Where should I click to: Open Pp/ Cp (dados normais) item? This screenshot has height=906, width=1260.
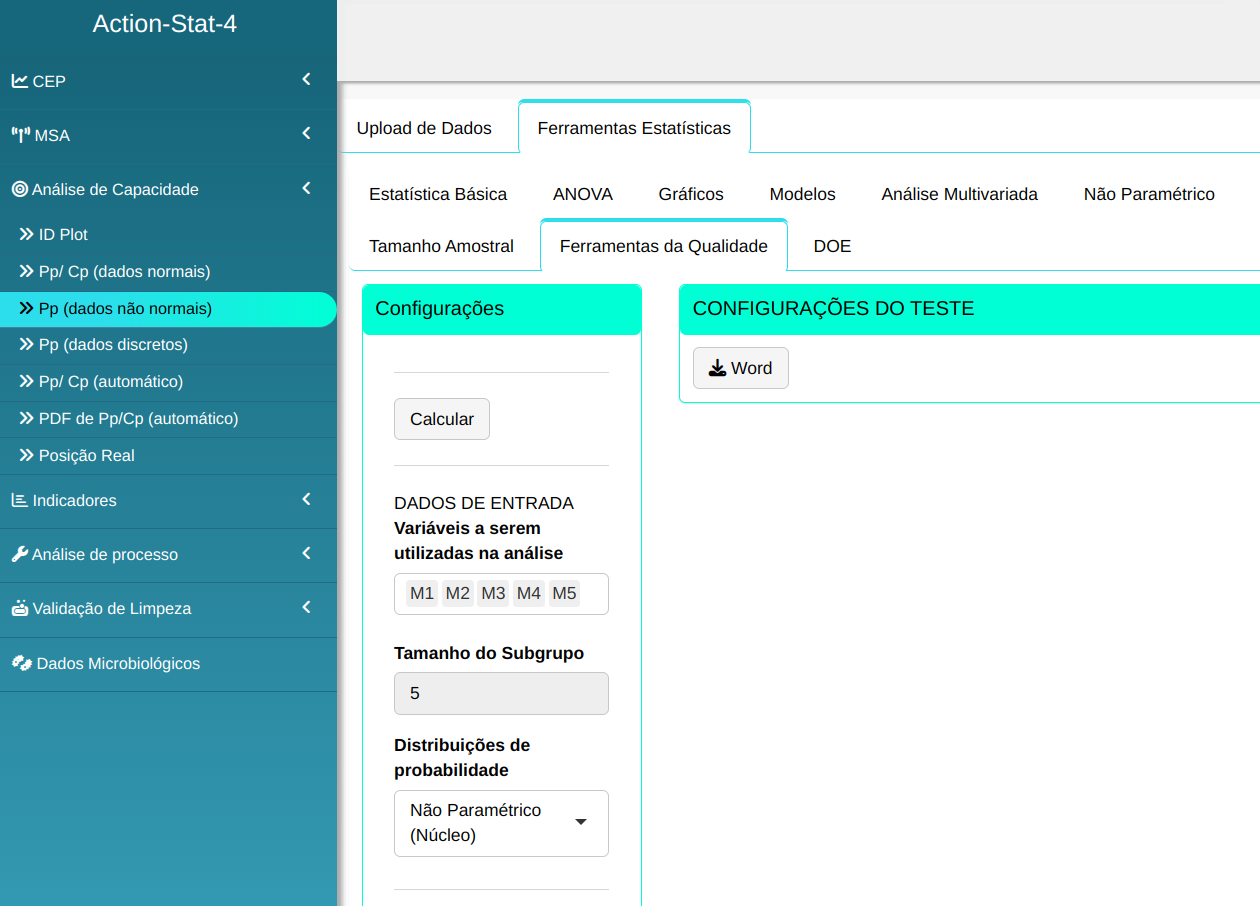pos(124,271)
